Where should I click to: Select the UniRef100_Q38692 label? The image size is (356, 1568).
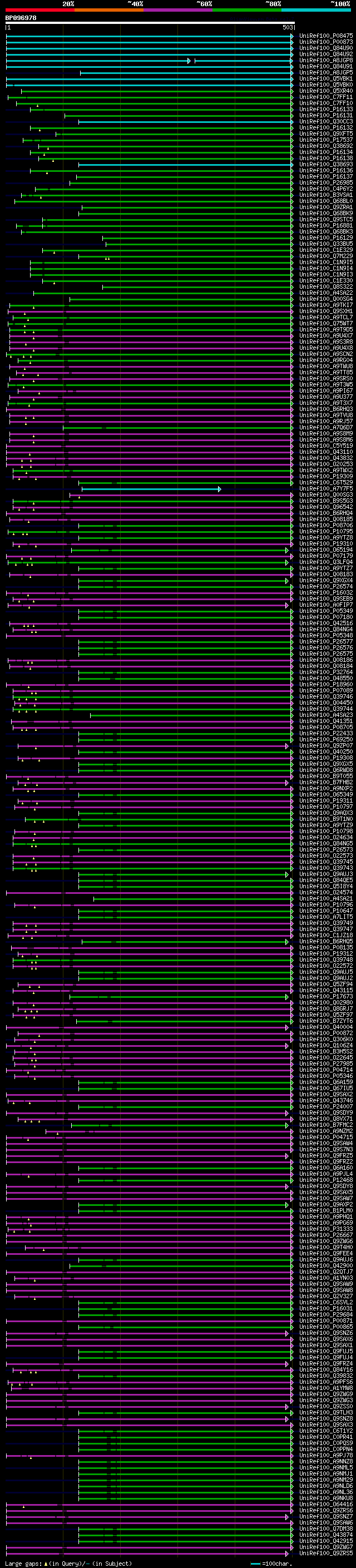click(326, 146)
